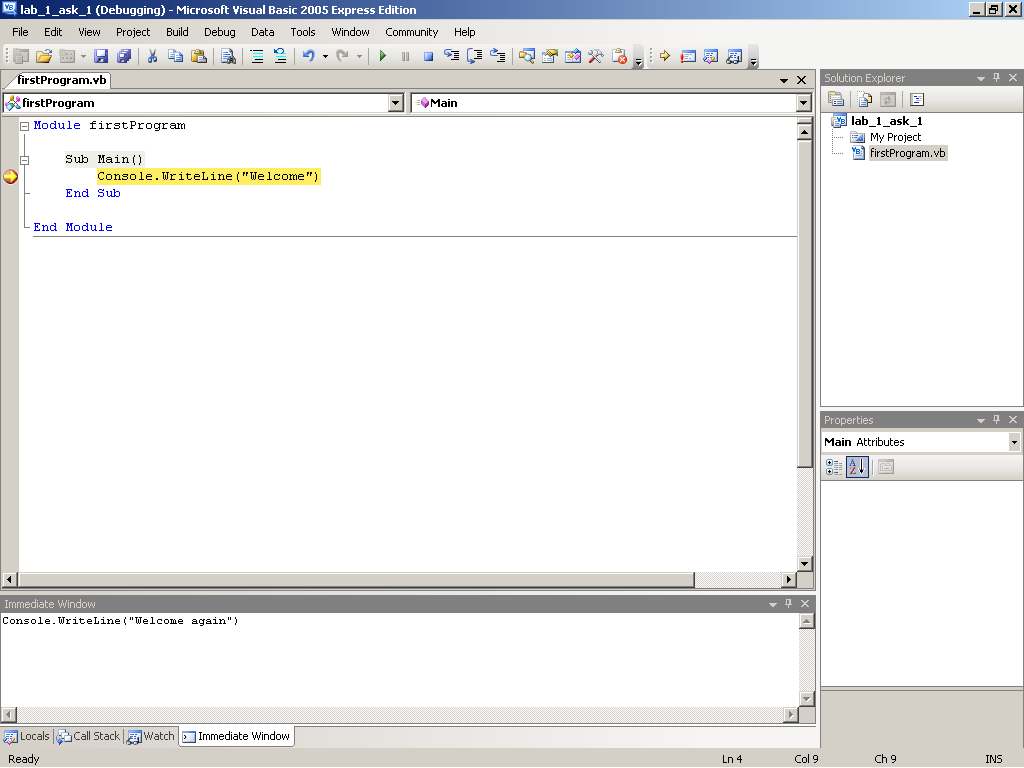This screenshot has width=1024, height=768.
Task: Save the file with the floppy disk icon
Action: [101, 56]
